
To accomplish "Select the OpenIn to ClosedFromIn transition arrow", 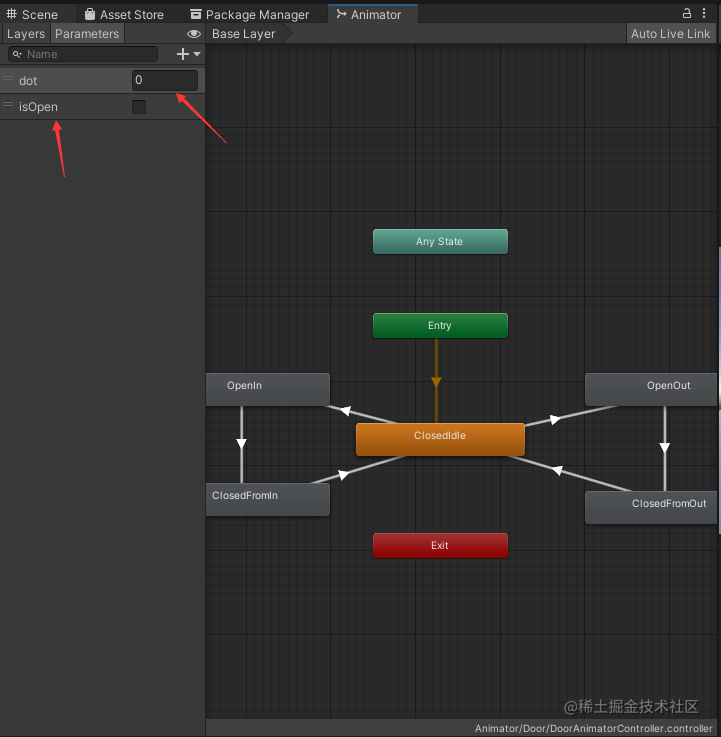I will click(x=242, y=443).
